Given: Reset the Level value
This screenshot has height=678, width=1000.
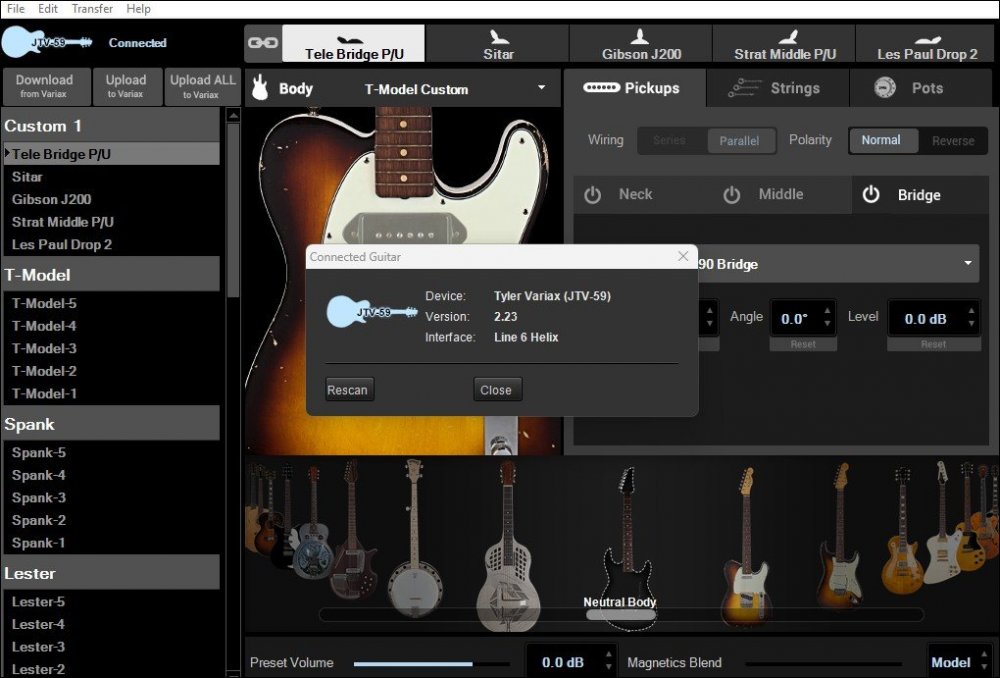Looking at the screenshot, I should pos(934,344).
